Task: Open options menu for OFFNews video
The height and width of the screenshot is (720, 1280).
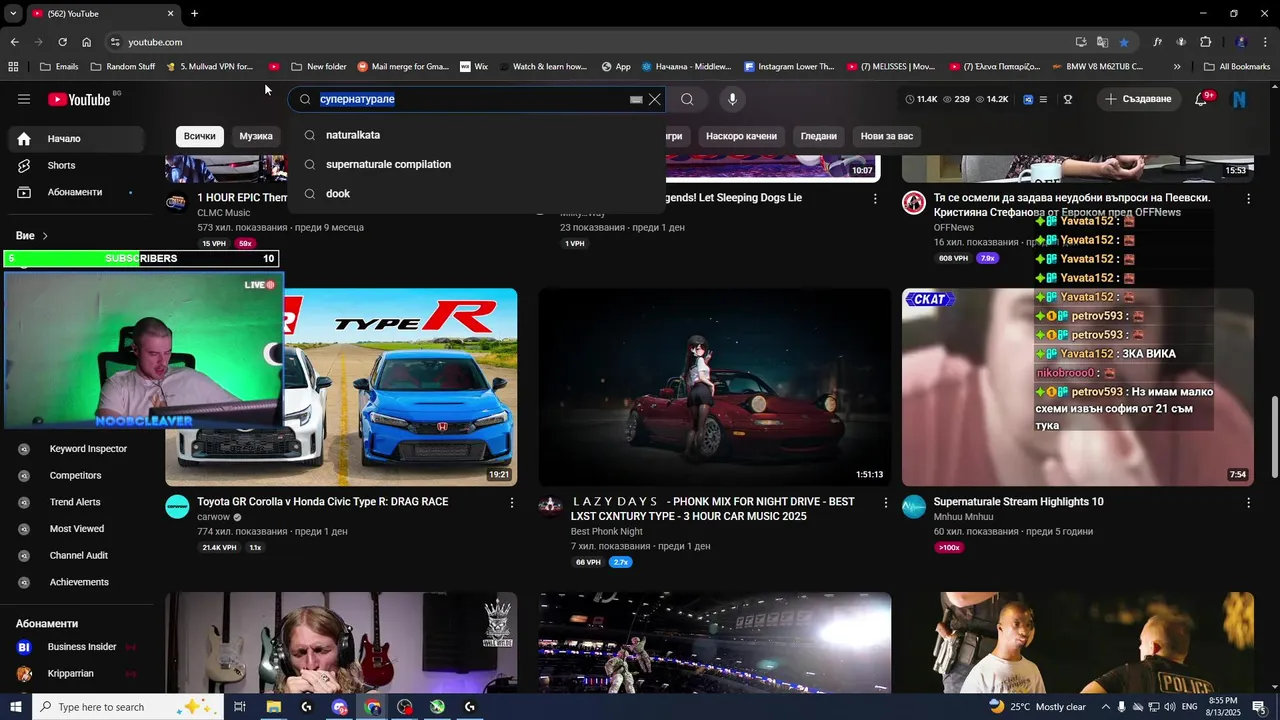Action: [1248, 199]
